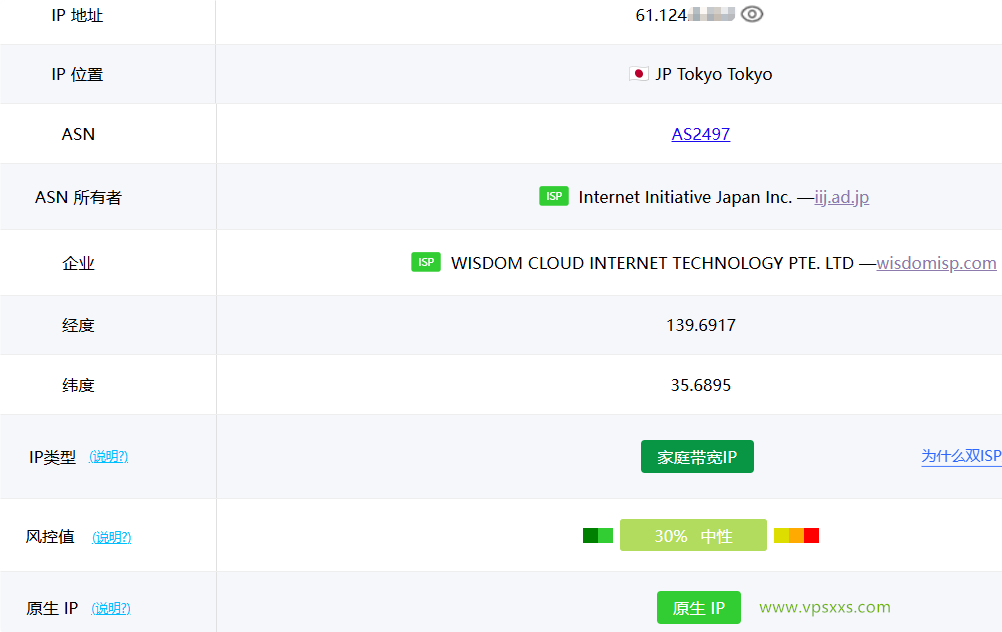Select the JP Tokyo Tokyo location text
This screenshot has height=632, width=1002.
click(x=714, y=74)
